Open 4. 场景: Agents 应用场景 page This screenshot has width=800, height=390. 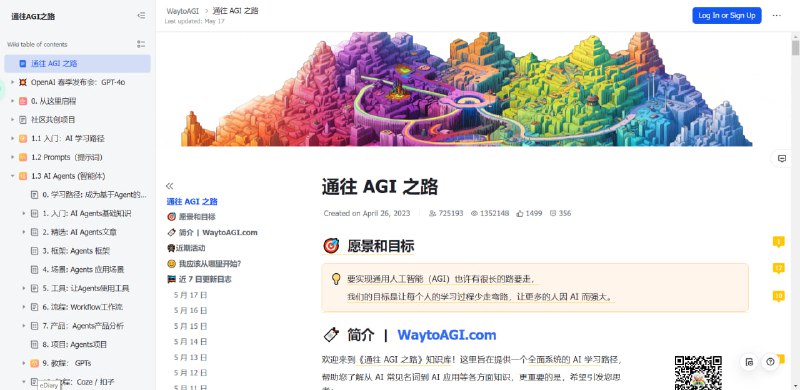pyautogui.click(x=83, y=270)
